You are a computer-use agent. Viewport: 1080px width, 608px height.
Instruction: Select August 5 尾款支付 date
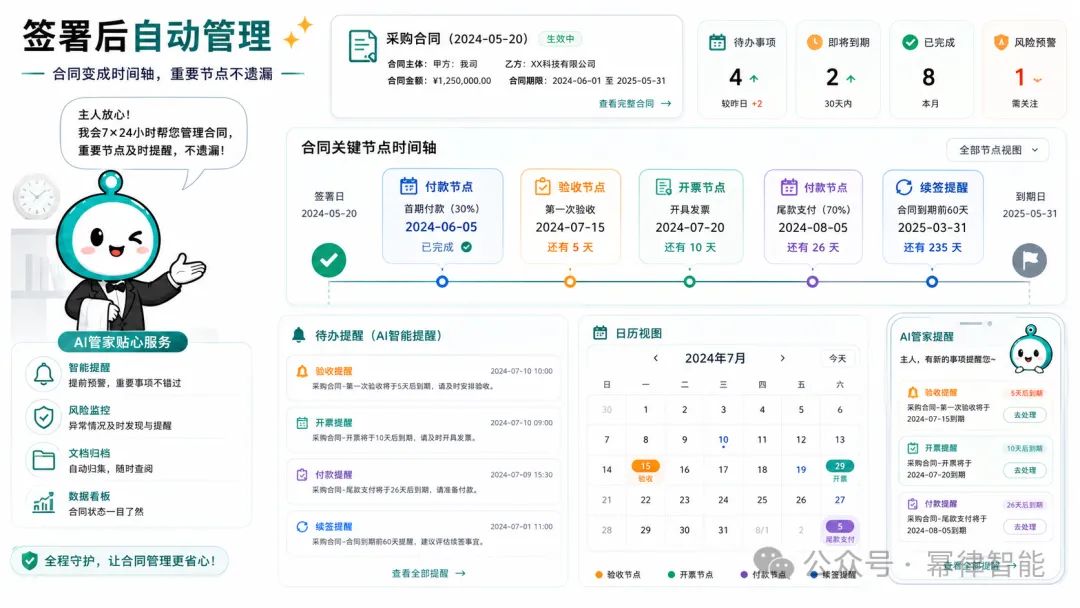click(x=840, y=531)
